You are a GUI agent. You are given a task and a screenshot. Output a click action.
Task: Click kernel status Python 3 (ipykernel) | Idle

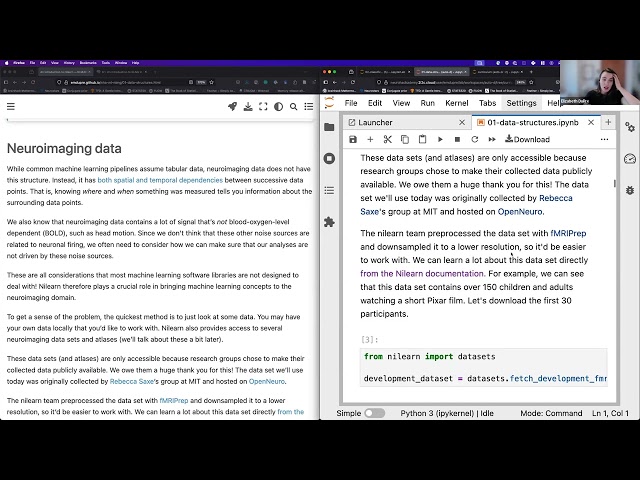click(447, 413)
